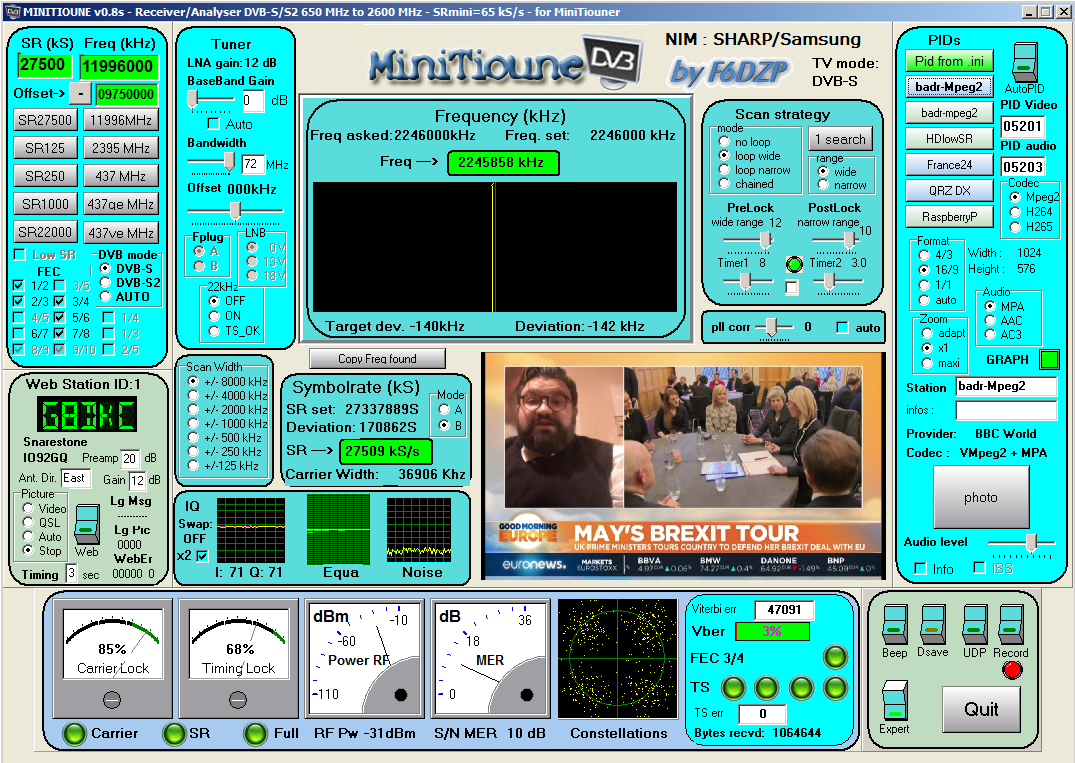Click the green LED between Timer1 and Timer2

click(793, 264)
